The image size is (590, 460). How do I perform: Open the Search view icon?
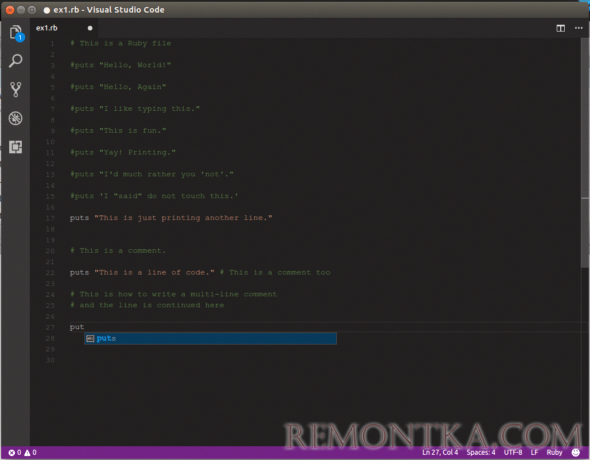click(x=15, y=61)
